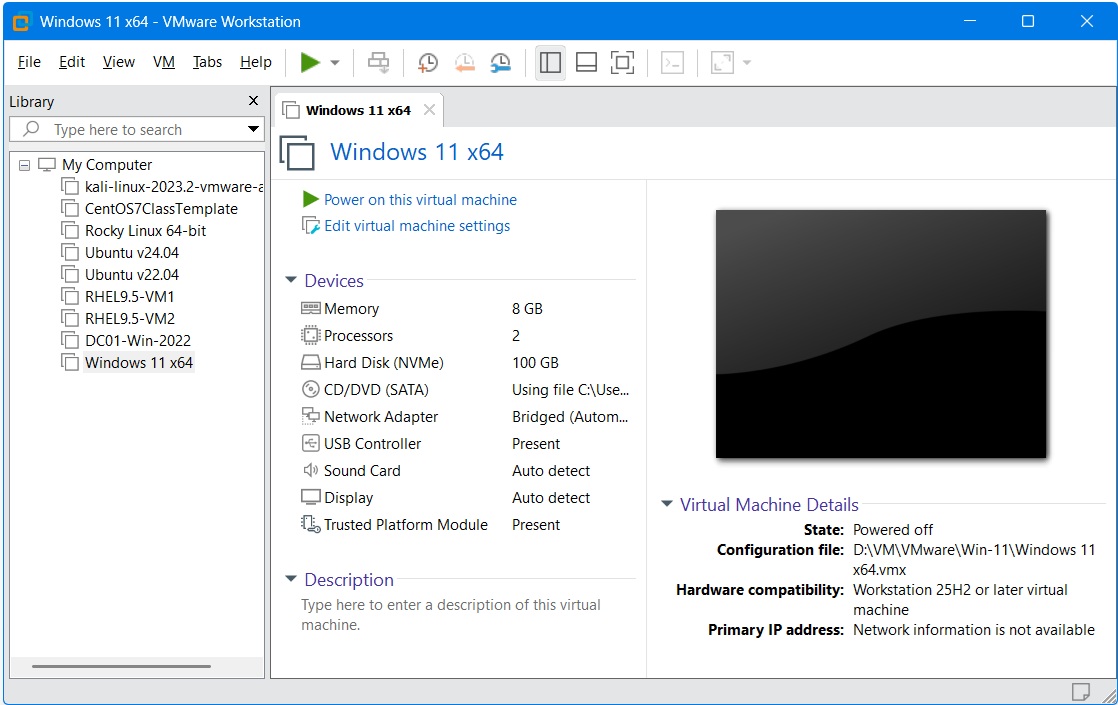1118x705 pixels.
Task: Select Rocky Linux 64-bit VM
Action: pos(145,231)
